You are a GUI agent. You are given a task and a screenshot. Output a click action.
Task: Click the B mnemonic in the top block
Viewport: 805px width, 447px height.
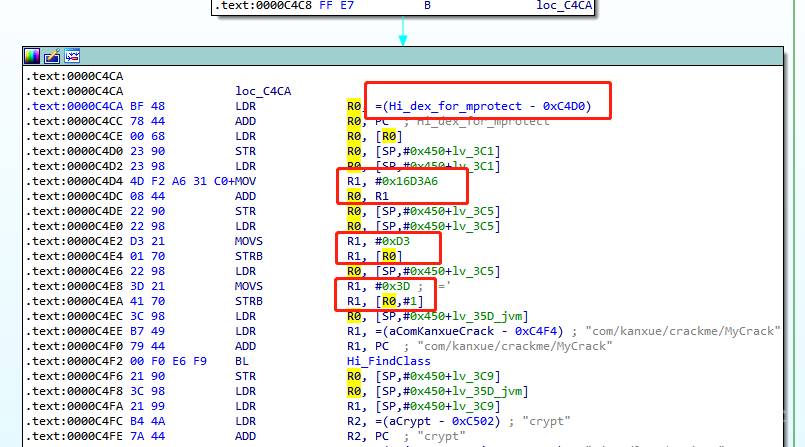(427, 6)
